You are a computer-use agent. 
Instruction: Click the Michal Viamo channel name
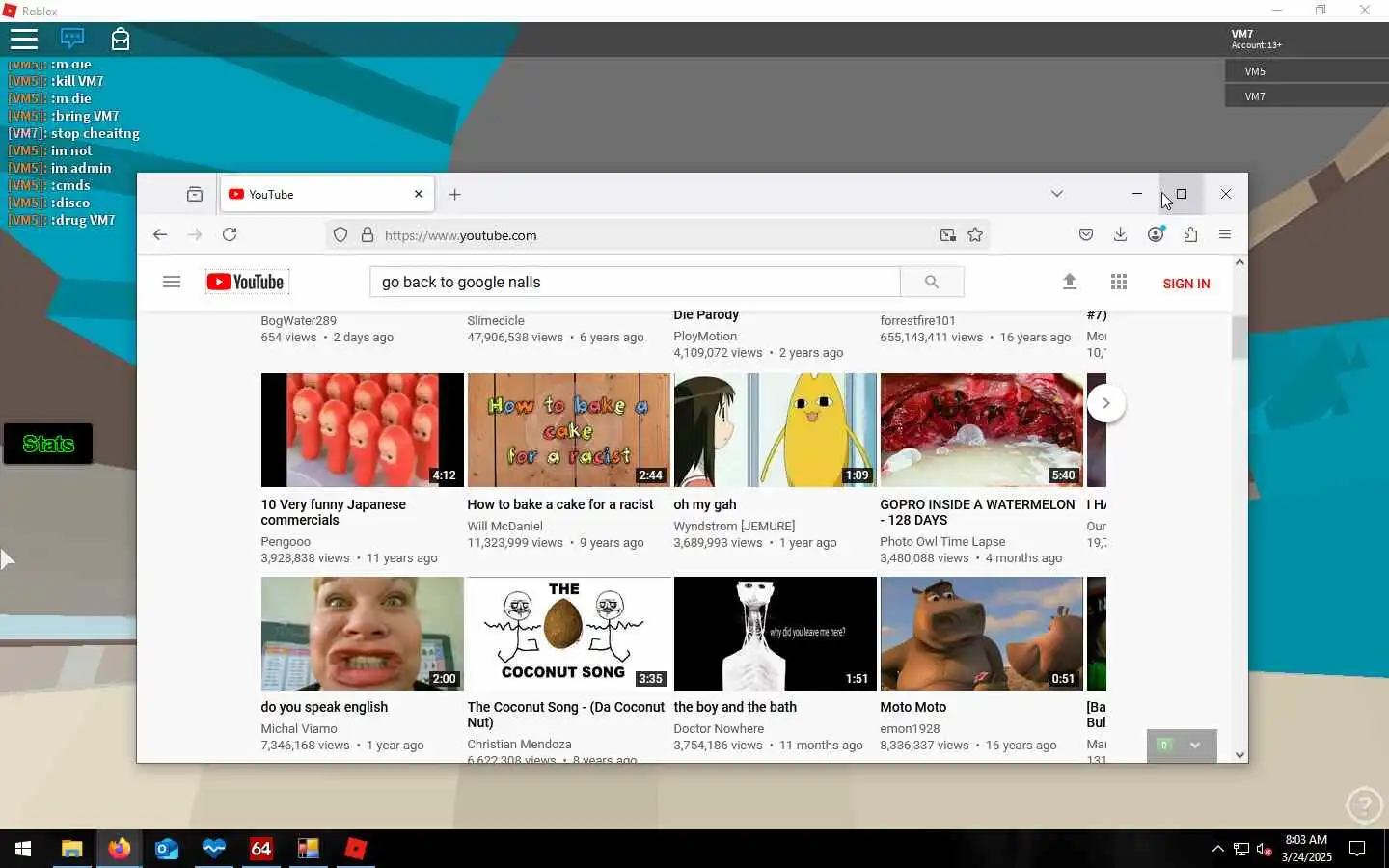click(299, 729)
